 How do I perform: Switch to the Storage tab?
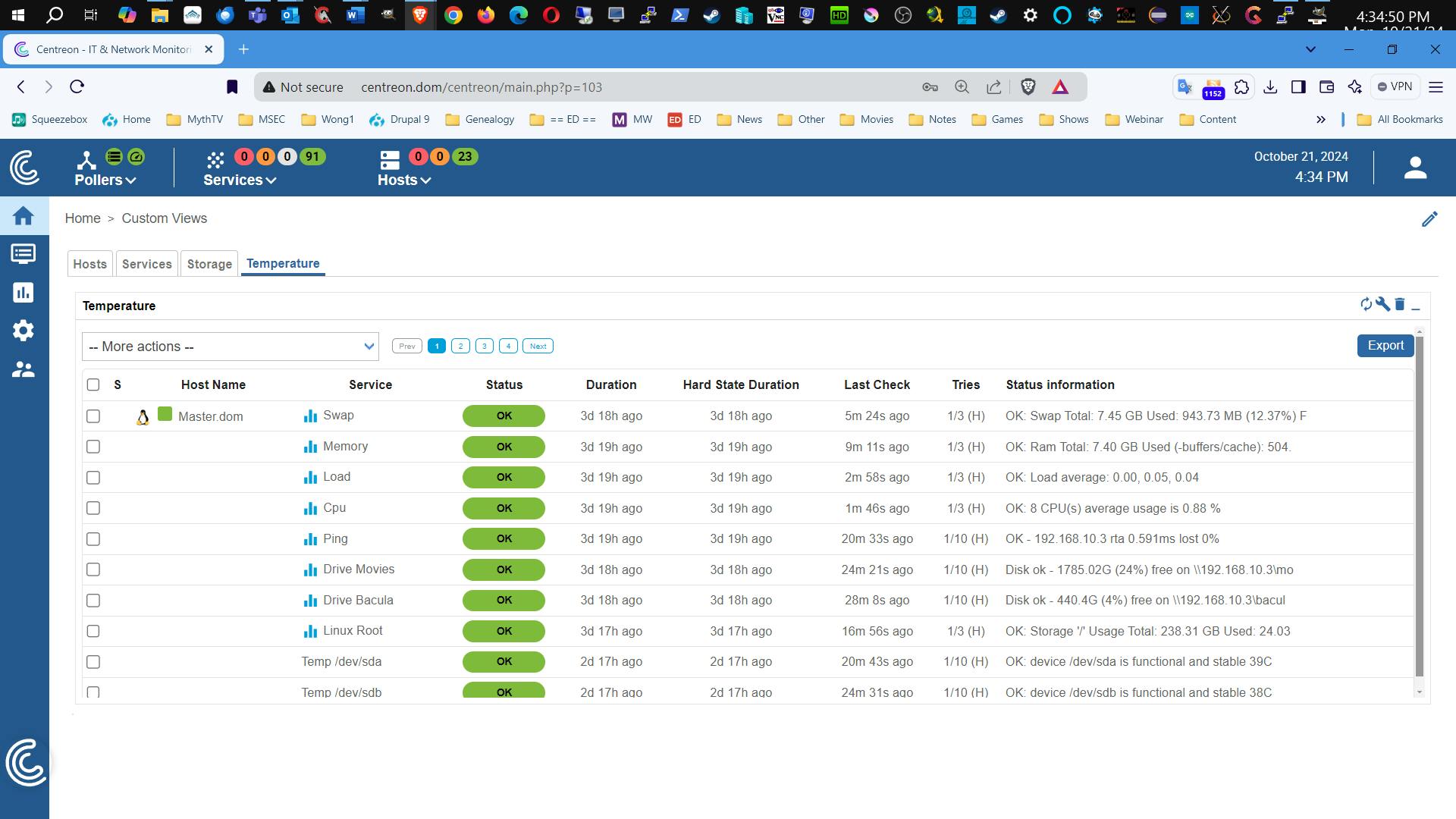209,264
